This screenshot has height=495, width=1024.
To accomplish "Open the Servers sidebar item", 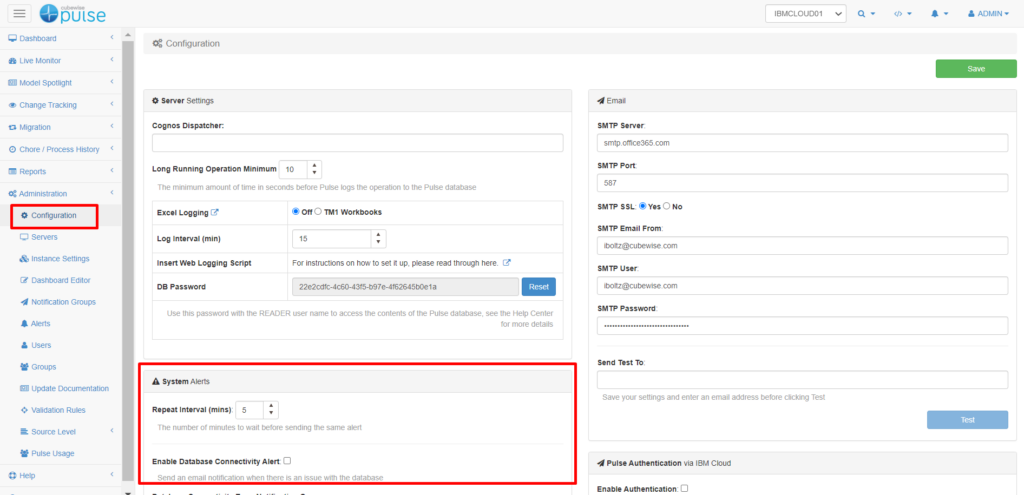I will [44, 237].
